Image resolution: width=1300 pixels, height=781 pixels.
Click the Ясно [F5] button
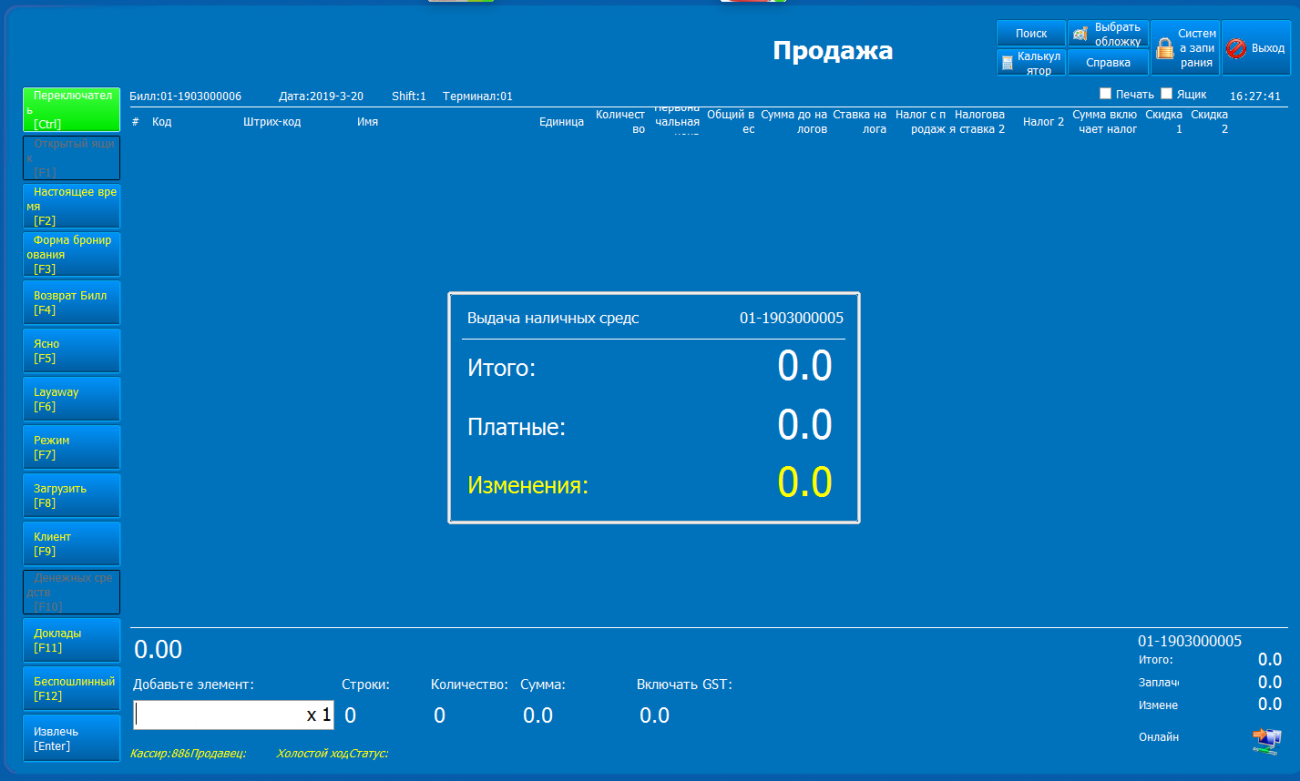[x=71, y=351]
